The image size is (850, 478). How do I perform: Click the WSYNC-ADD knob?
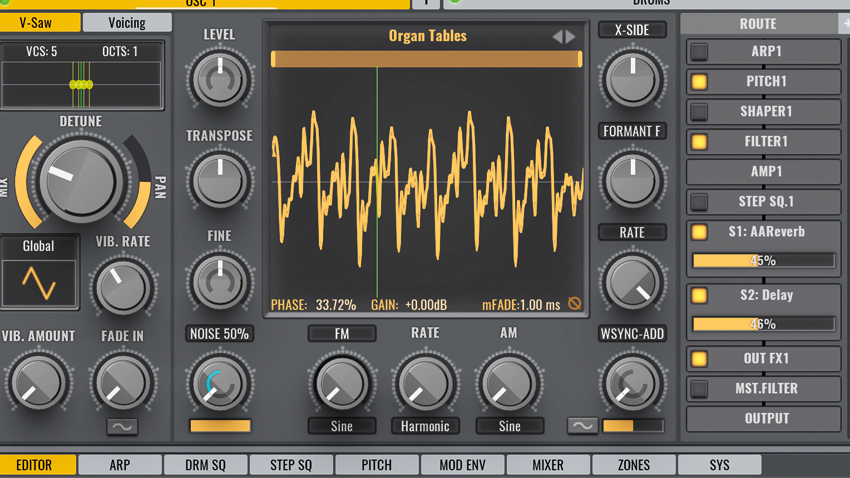pos(633,384)
